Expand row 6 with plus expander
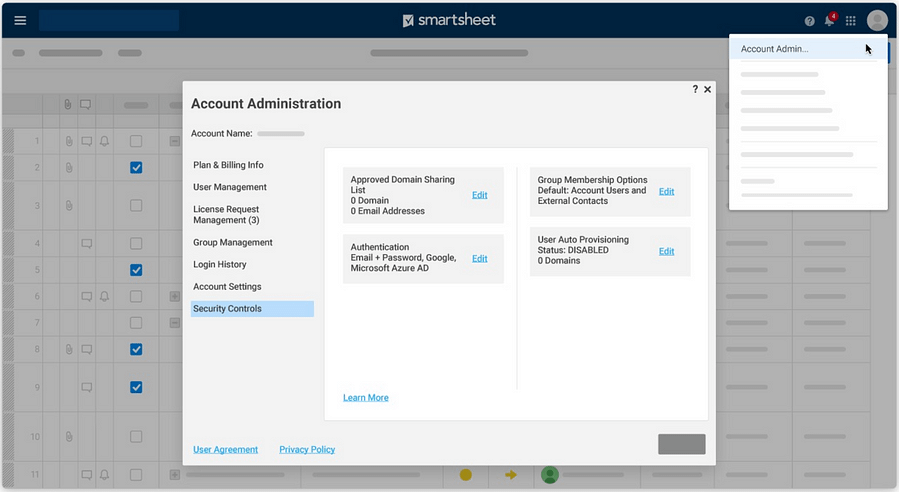899x492 pixels. pos(175,296)
